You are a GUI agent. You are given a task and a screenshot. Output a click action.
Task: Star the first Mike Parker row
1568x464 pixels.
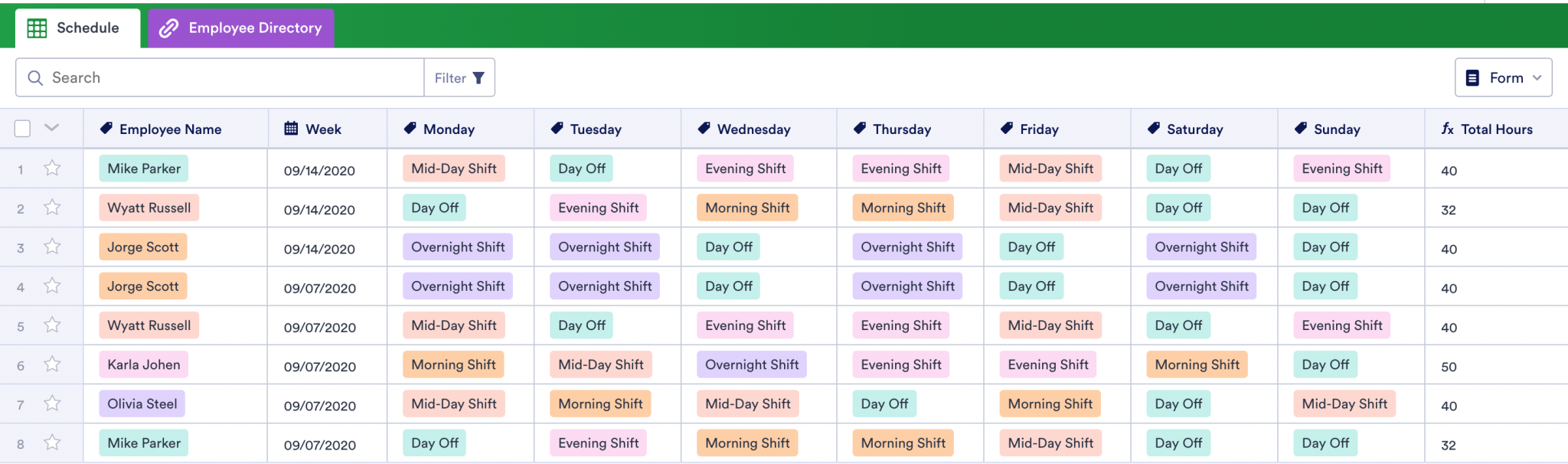pyautogui.click(x=52, y=168)
